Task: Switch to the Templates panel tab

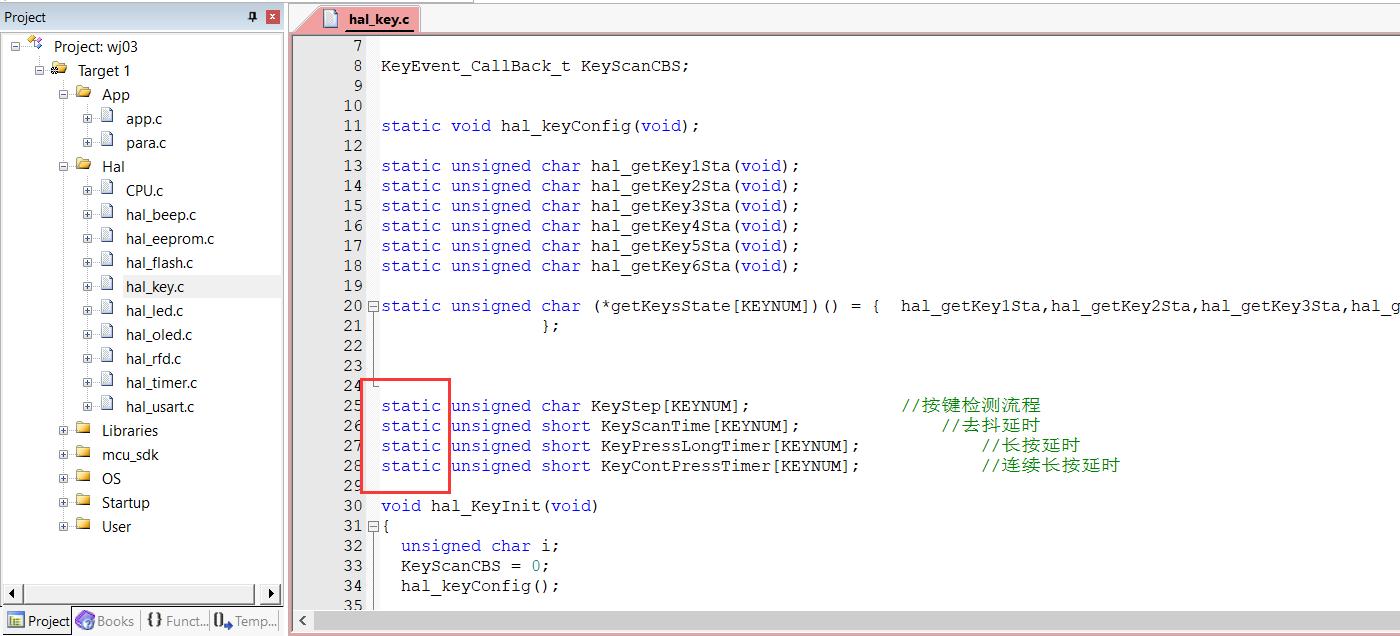Action: click(246, 621)
